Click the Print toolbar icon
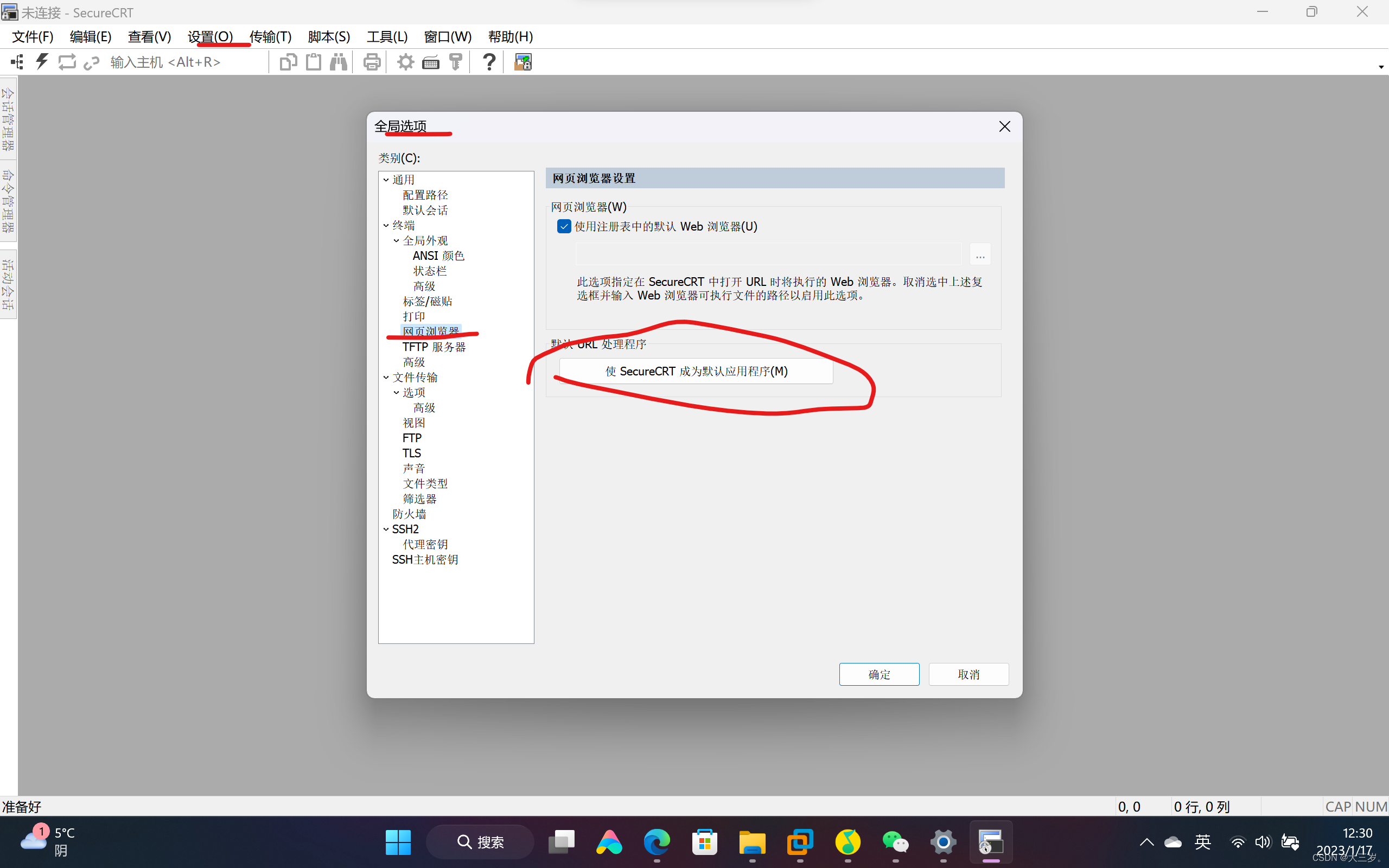 372,61
